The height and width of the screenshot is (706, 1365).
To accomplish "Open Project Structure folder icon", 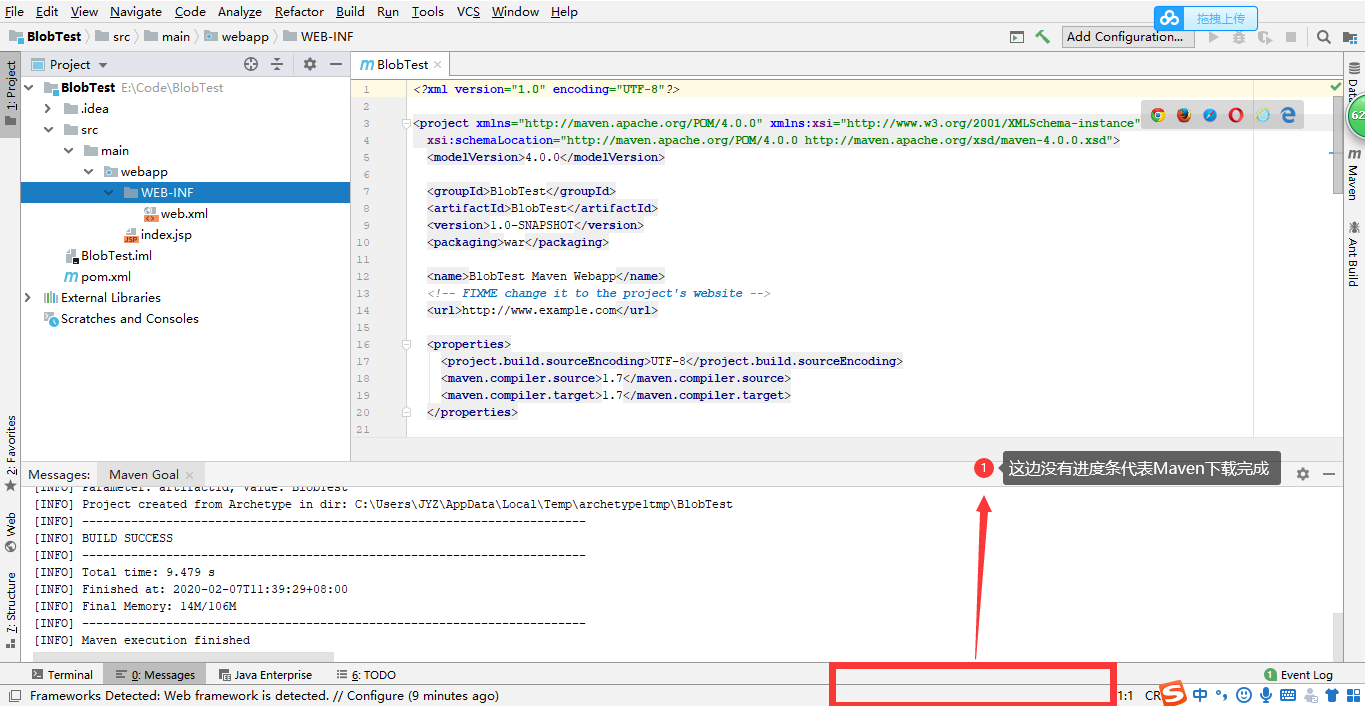I will click(x=1350, y=37).
